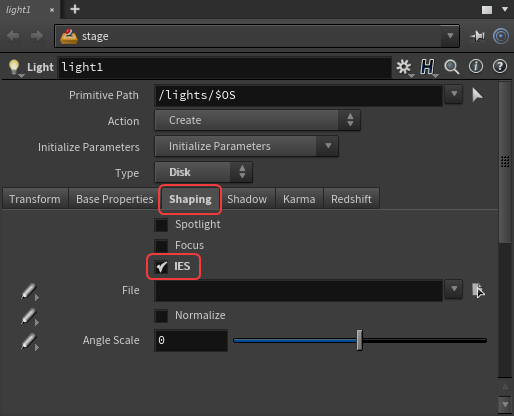Uncheck the IES checkbox
Screen dimensions: 514x416
pyautogui.click(x=161, y=267)
